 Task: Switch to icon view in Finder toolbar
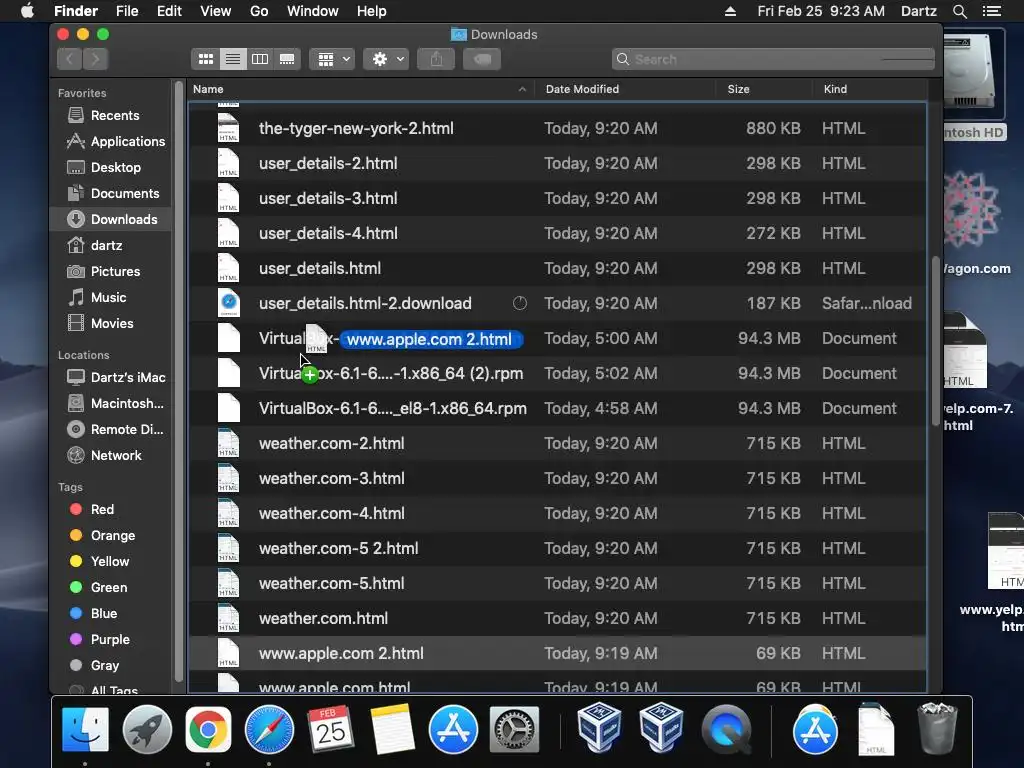[206, 59]
